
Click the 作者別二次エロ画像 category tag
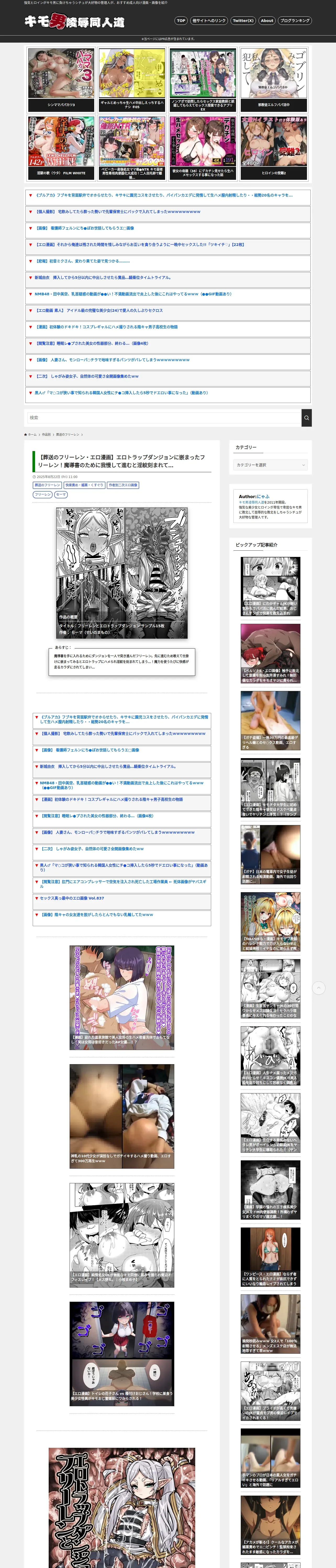(123, 485)
